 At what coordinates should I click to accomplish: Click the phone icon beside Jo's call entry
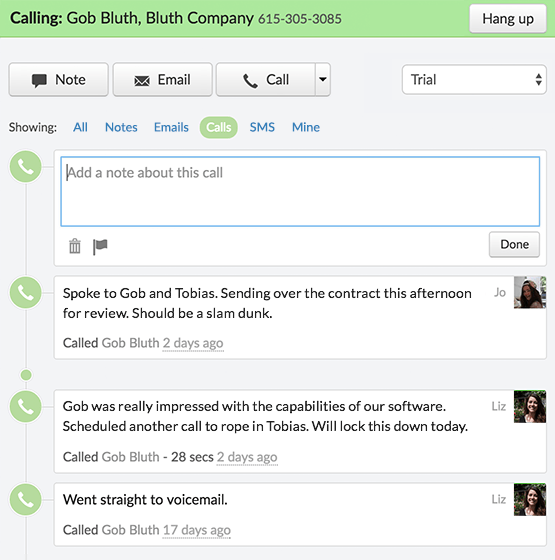pos(25,293)
